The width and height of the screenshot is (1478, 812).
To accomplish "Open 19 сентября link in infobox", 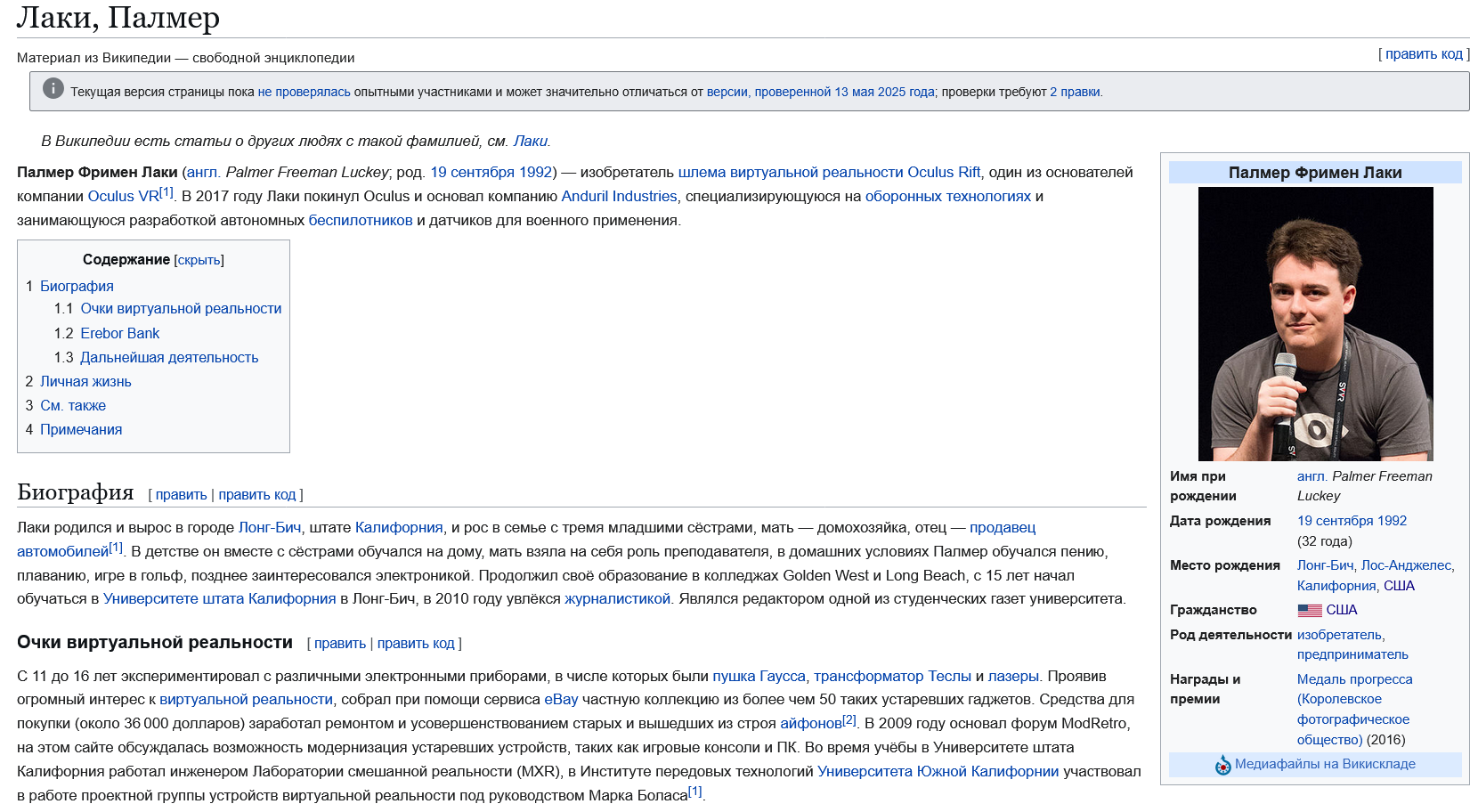I will tap(1336, 521).
